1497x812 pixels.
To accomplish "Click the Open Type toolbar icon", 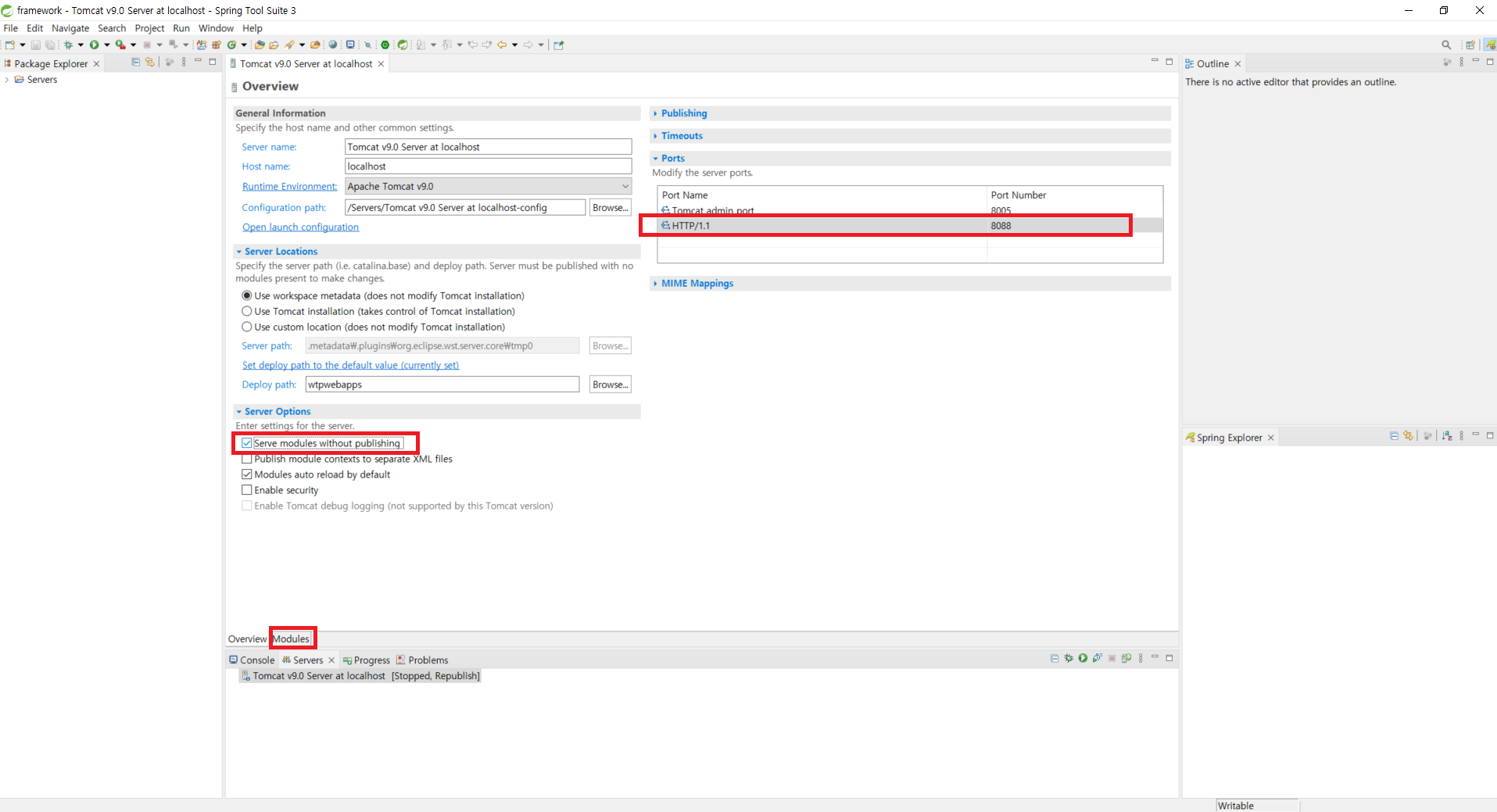I will tap(260, 45).
